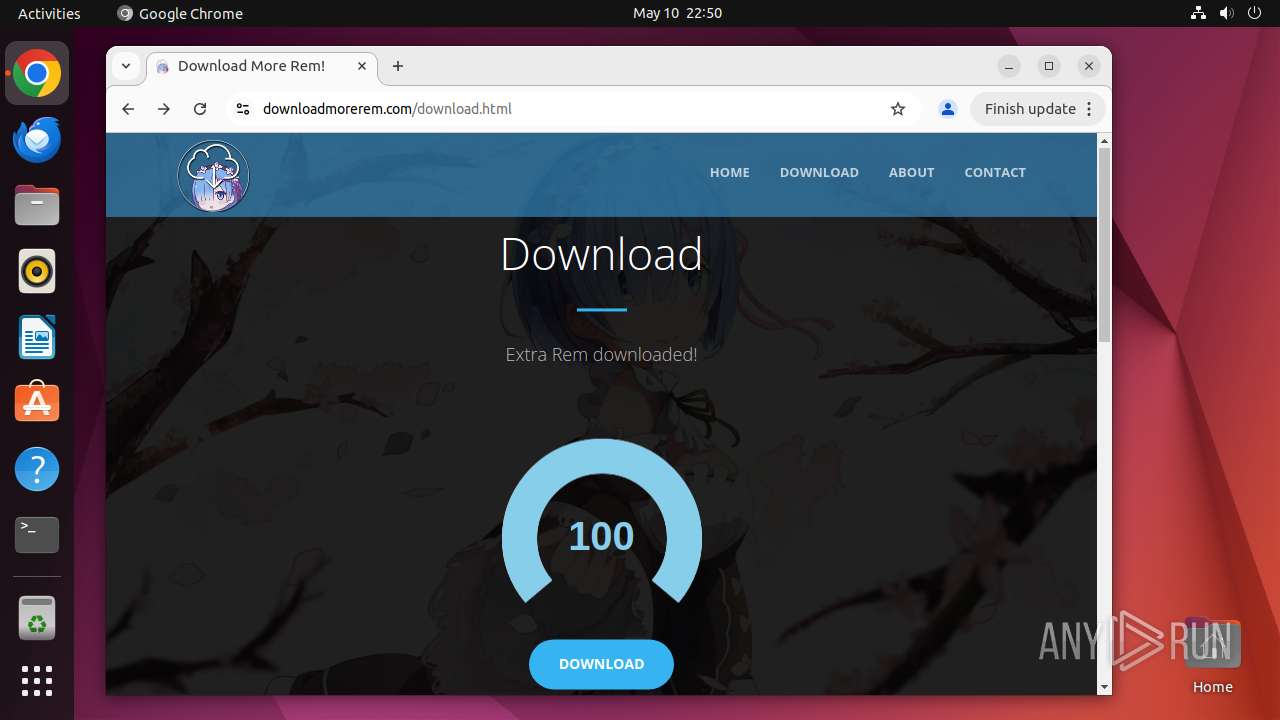The width and height of the screenshot is (1280, 720).
Task: Go back to the previous page
Action: pos(128,109)
